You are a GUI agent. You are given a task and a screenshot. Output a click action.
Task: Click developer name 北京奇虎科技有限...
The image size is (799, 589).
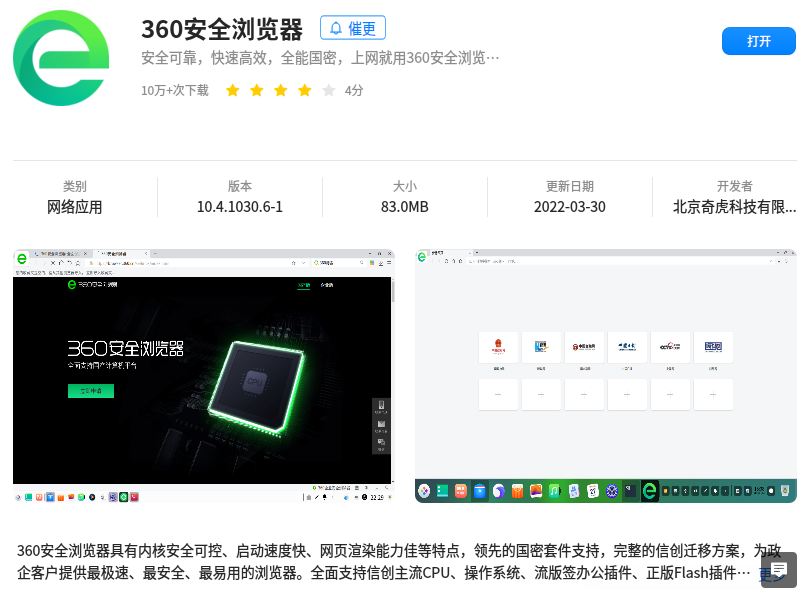734,207
